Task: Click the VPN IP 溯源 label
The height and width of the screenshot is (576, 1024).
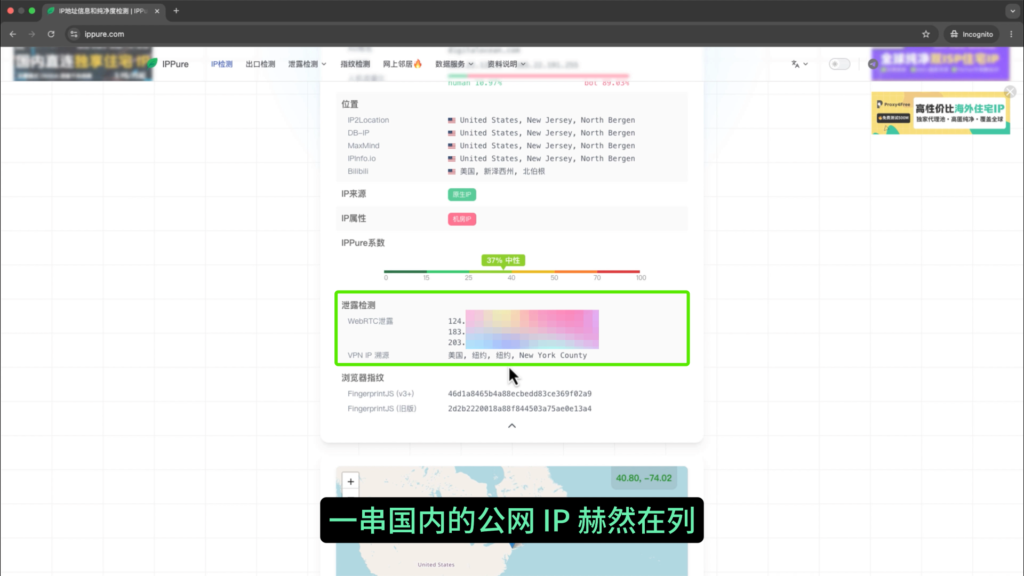Action: [x=368, y=355]
